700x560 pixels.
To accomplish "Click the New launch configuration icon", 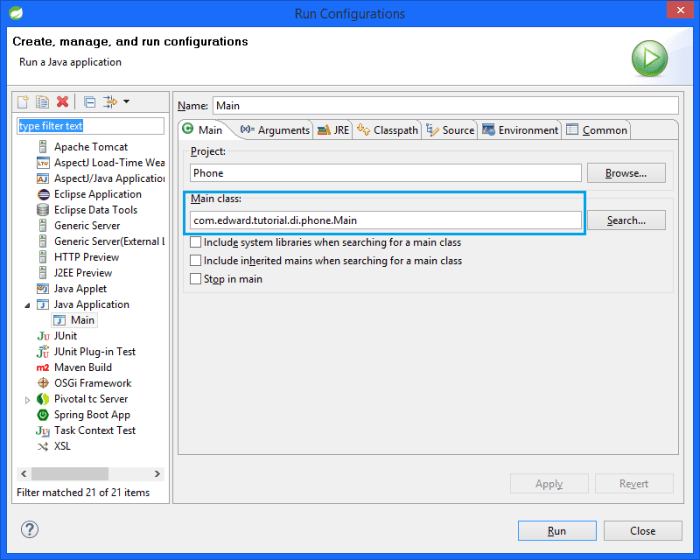I will [x=23, y=102].
